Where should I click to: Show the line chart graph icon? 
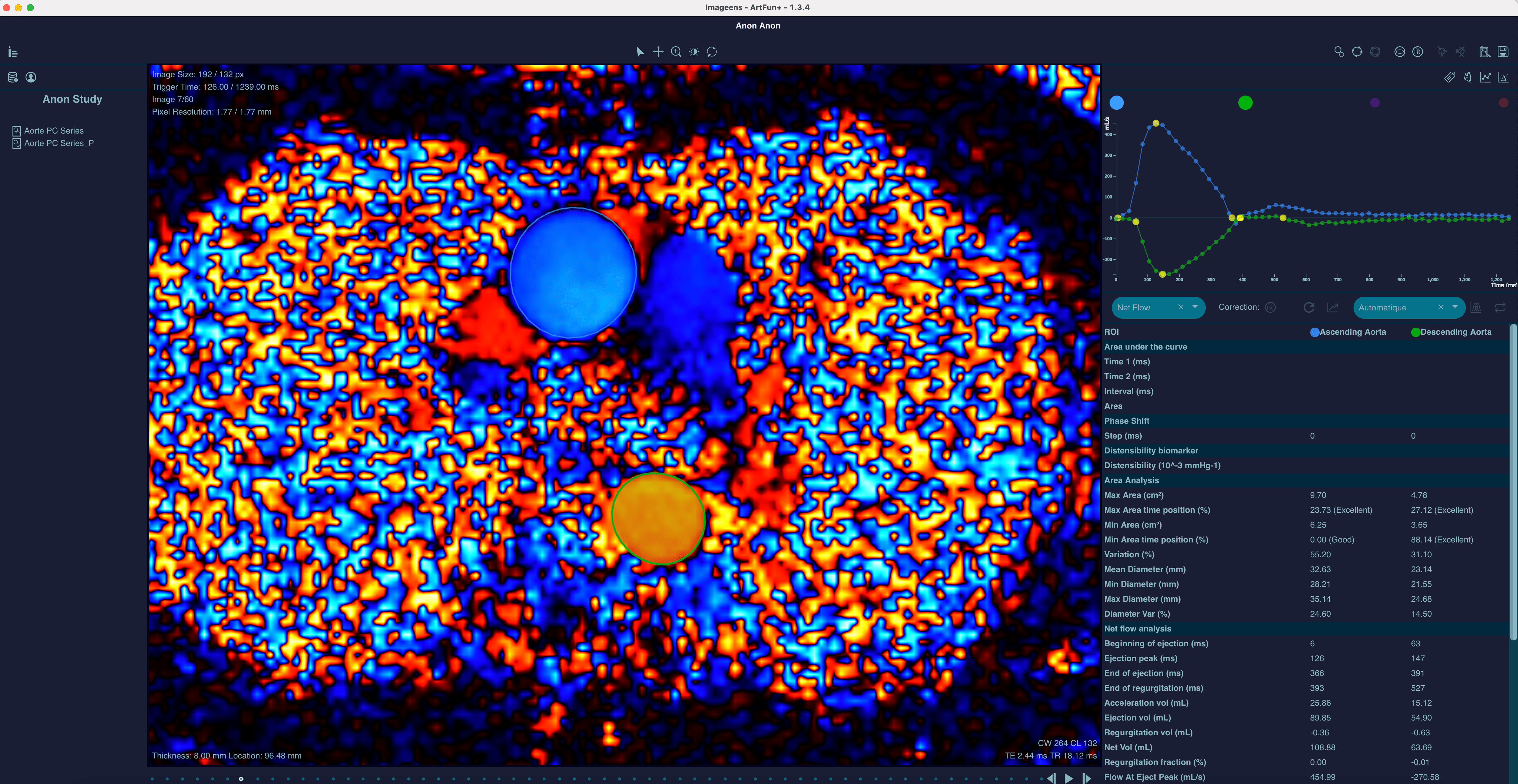pos(1486,77)
